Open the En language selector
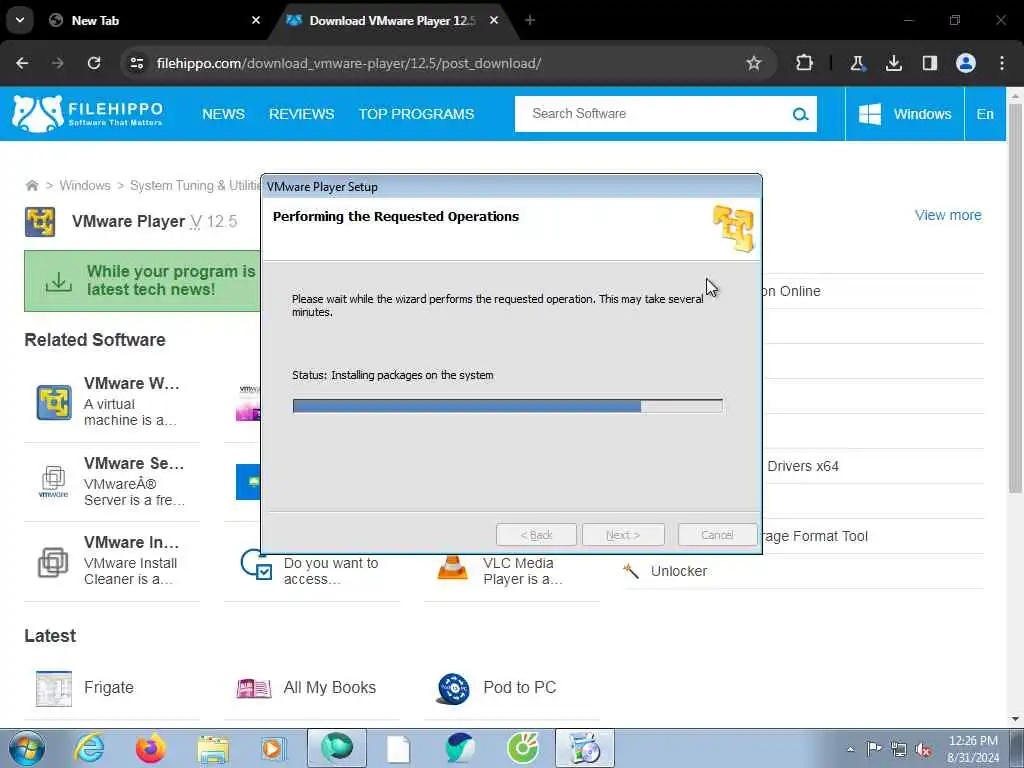 tap(985, 114)
